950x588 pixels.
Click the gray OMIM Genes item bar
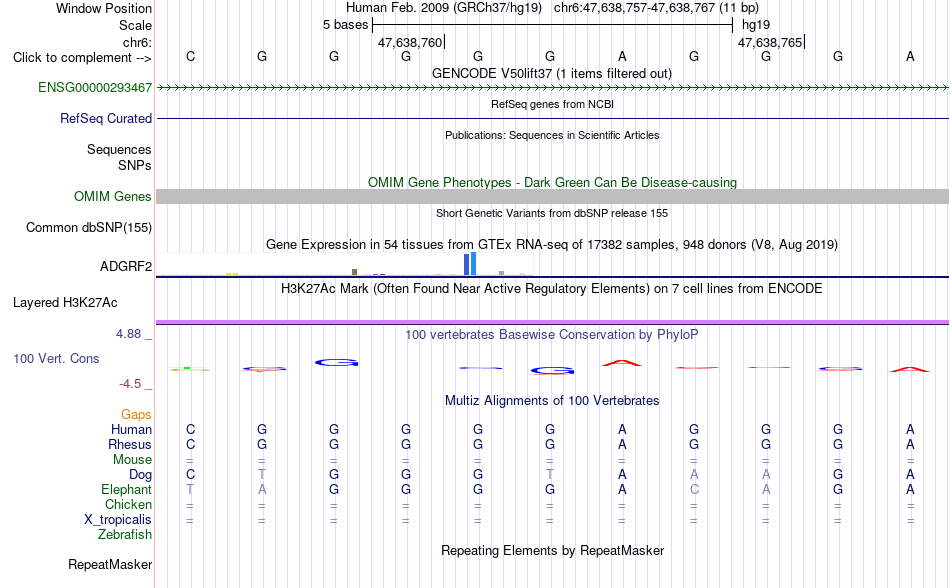click(x=552, y=196)
